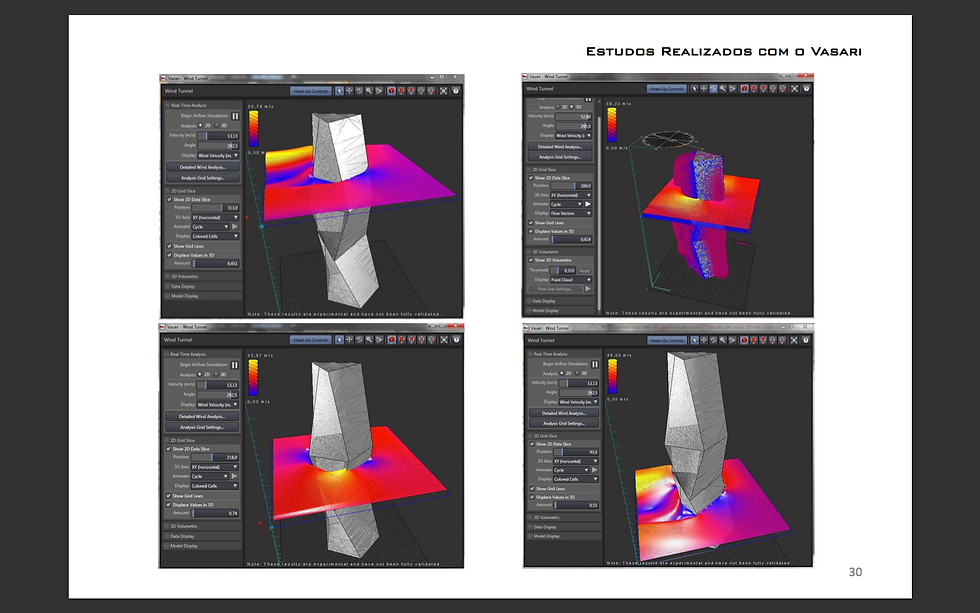Image resolution: width=980 pixels, height=613 pixels.
Task: Fit view to window in 55,79 m/s window
Action: tap(444, 91)
